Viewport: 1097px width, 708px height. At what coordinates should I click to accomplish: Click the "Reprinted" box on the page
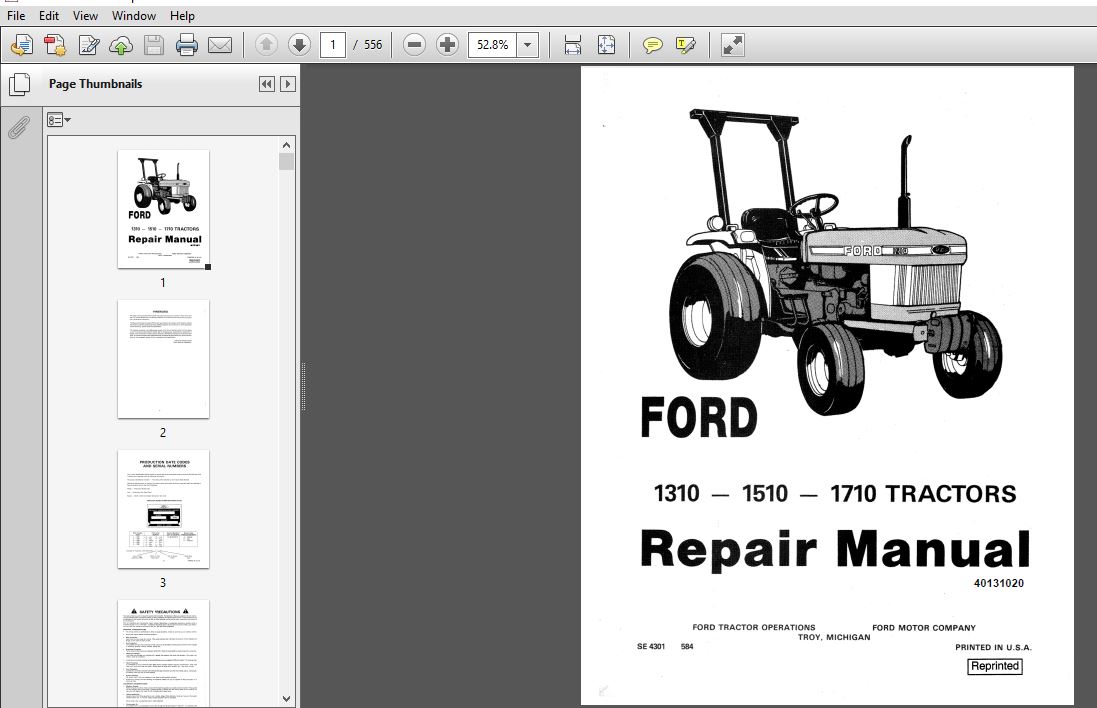[x=995, y=666]
